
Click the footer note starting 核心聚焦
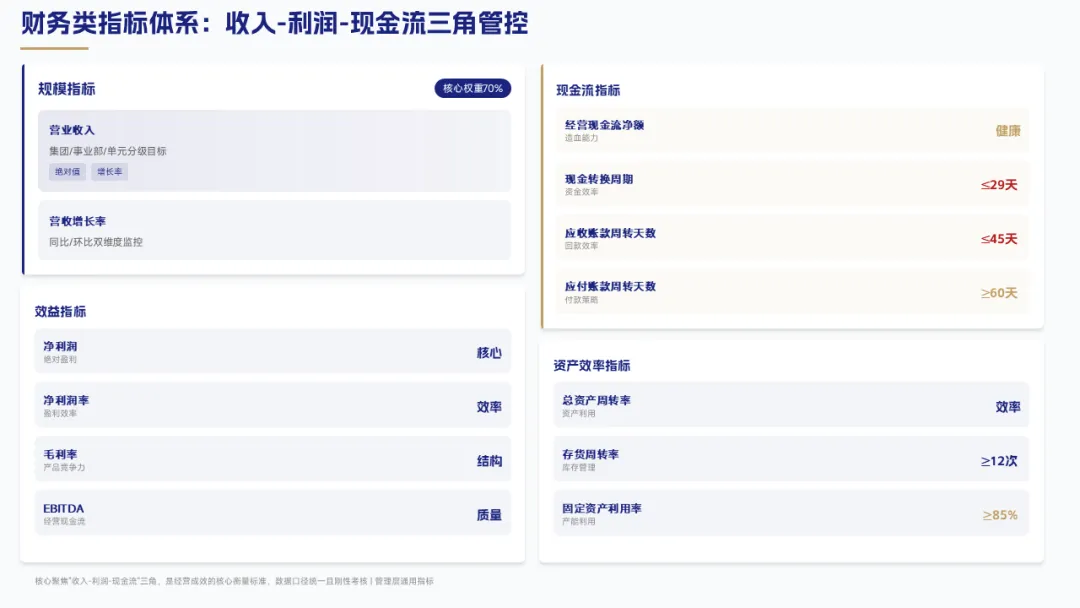(234, 581)
